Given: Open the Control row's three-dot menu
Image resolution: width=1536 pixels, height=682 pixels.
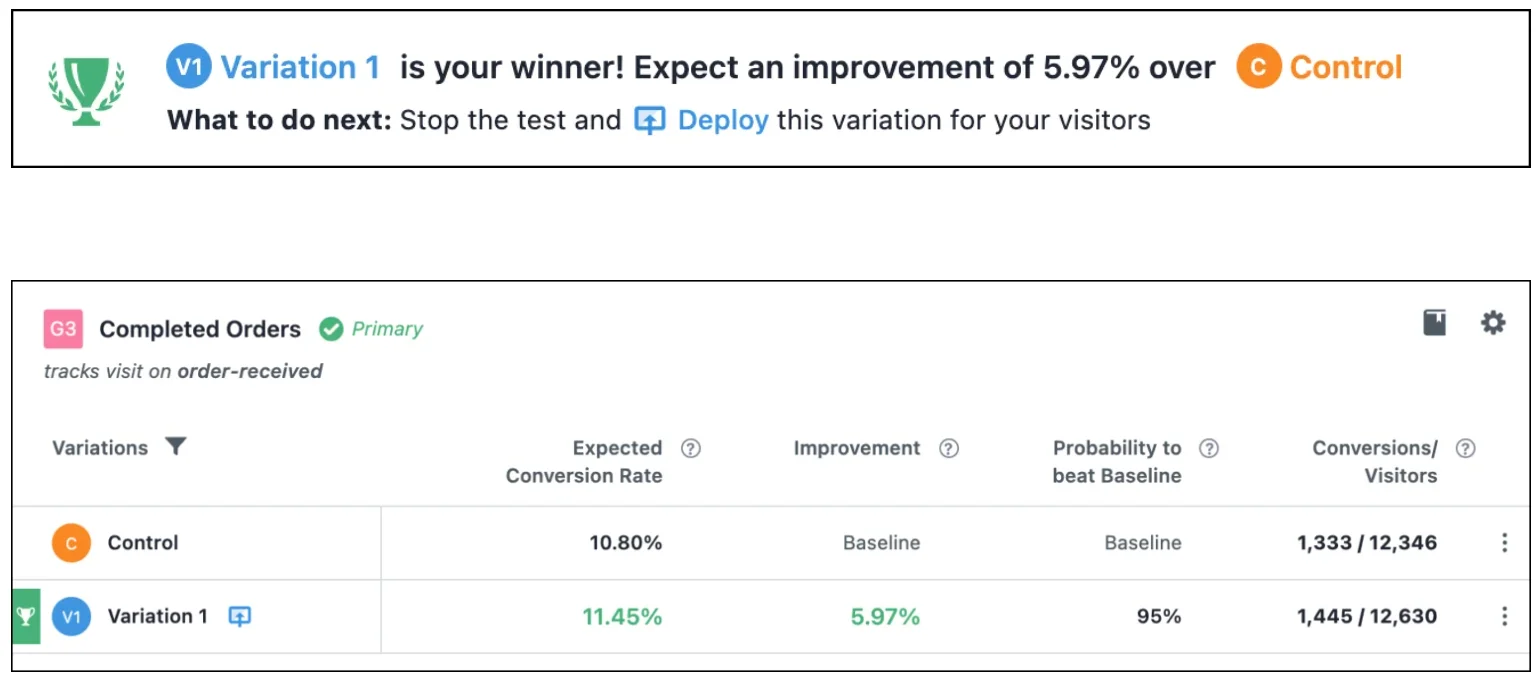Looking at the screenshot, I should point(1504,543).
